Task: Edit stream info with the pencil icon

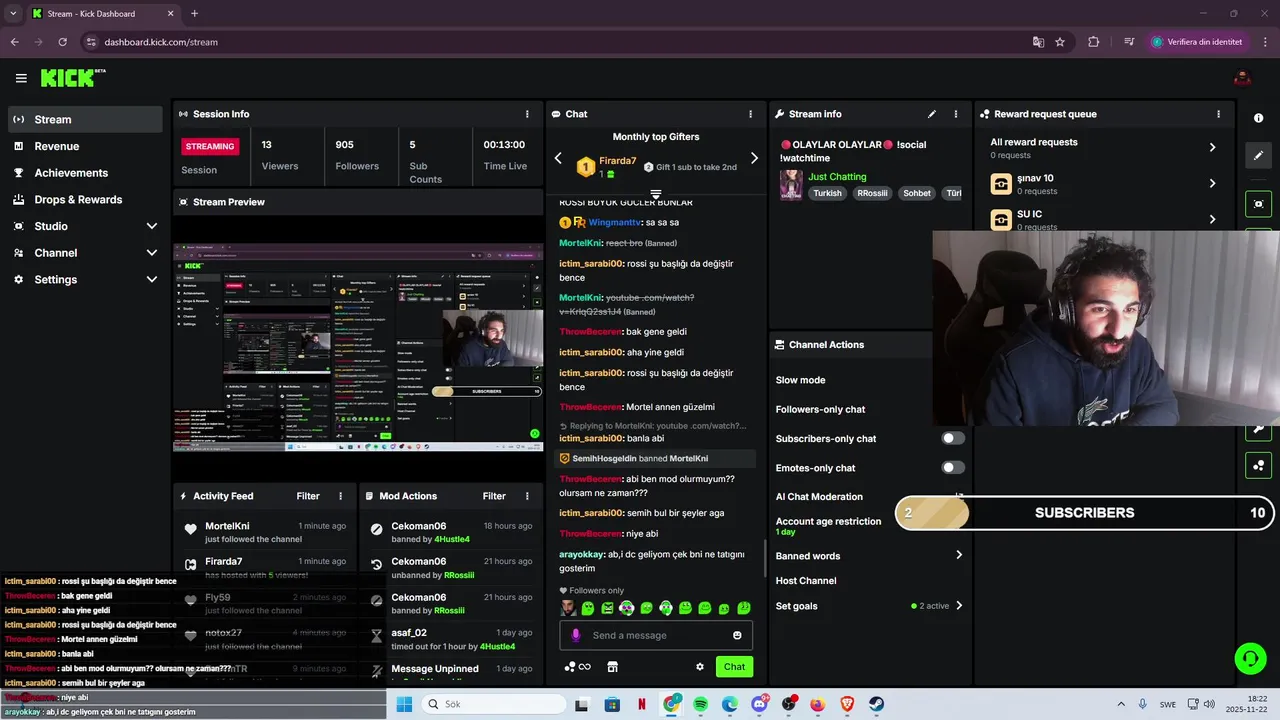Action: click(932, 114)
